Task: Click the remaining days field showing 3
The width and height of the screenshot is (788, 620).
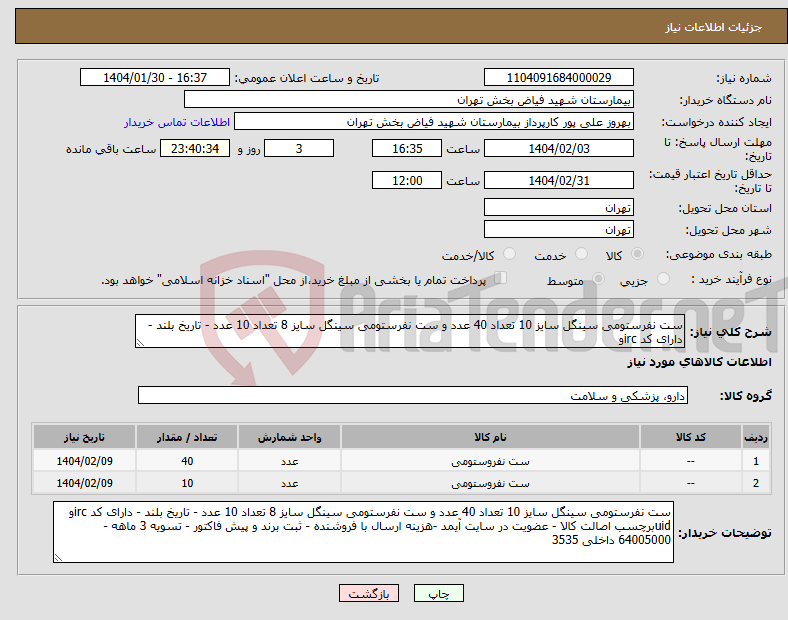Action: pos(299,148)
